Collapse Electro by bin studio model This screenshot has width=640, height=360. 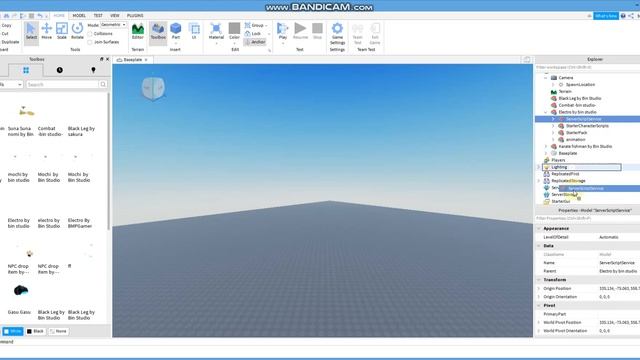click(546, 112)
